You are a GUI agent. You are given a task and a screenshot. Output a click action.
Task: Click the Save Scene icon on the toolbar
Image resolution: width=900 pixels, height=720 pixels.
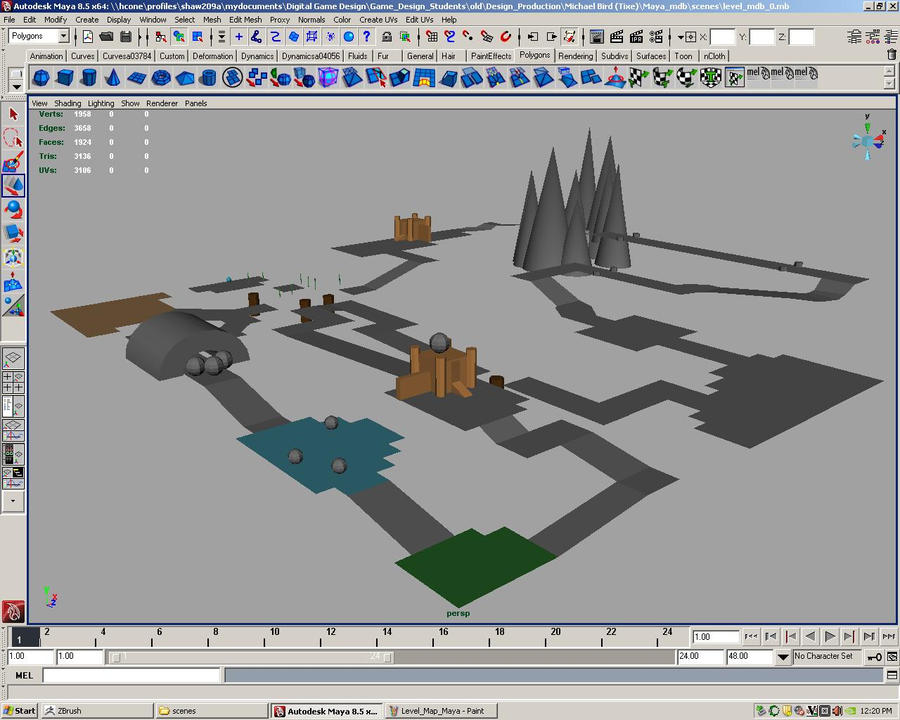click(x=125, y=38)
